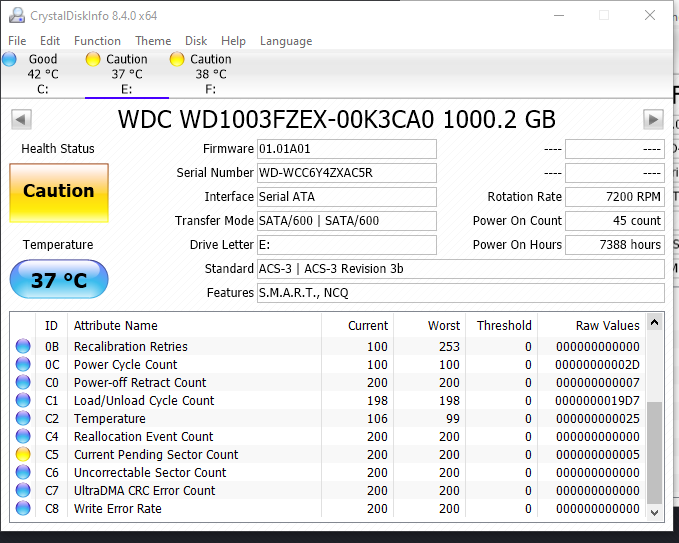The image size is (679, 543).
Task: Click the blue status orb for Recalibration Retries
Action: tap(23, 346)
